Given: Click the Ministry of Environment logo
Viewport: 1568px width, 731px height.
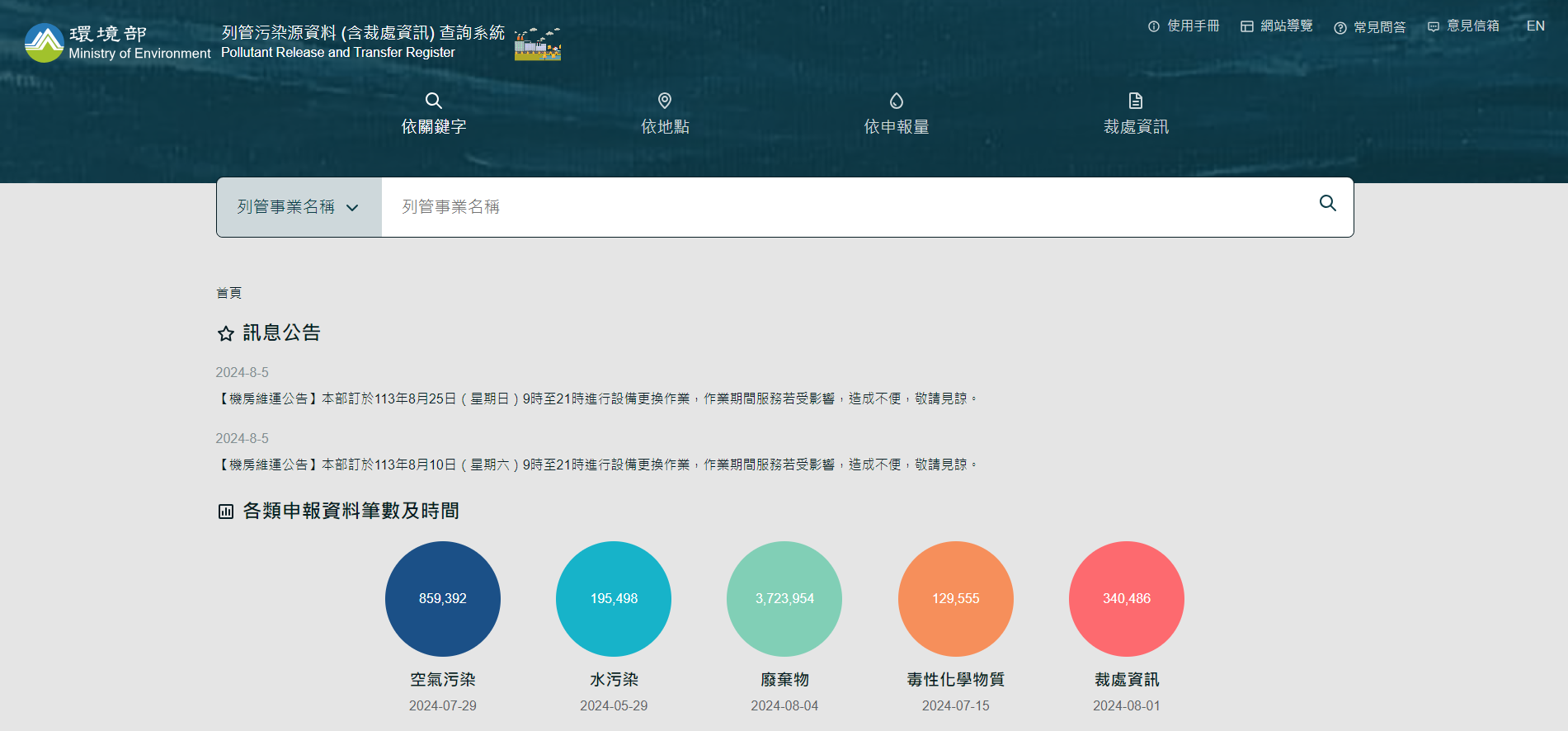Looking at the screenshot, I should pyautogui.click(x=118, y=43).
